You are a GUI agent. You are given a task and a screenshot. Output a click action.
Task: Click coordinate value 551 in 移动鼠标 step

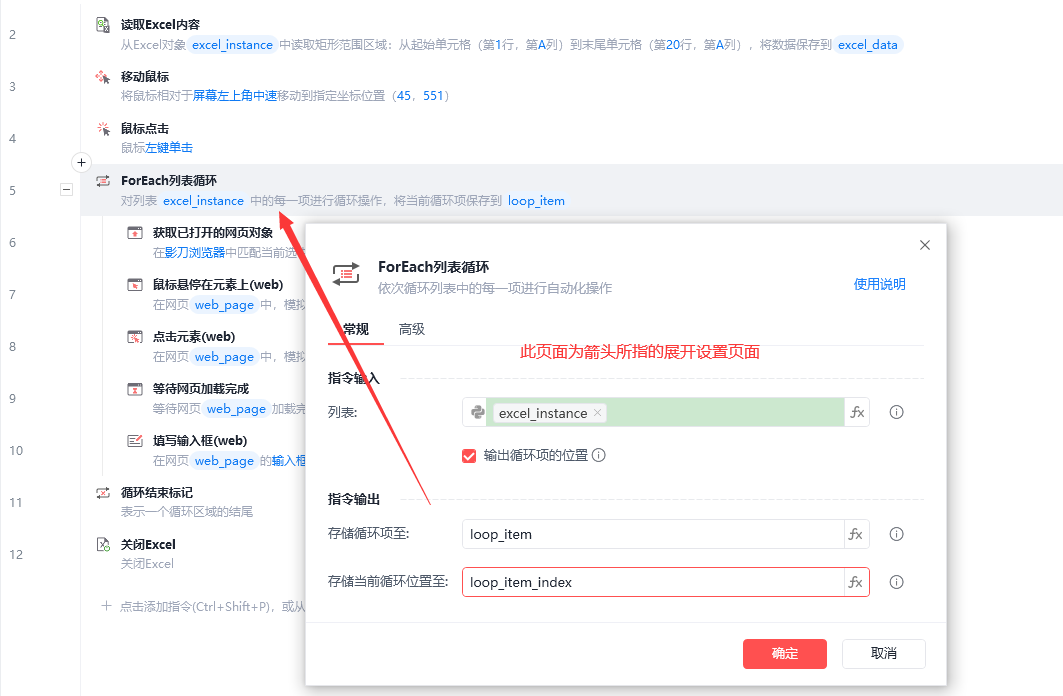click(x=433, y=96)
